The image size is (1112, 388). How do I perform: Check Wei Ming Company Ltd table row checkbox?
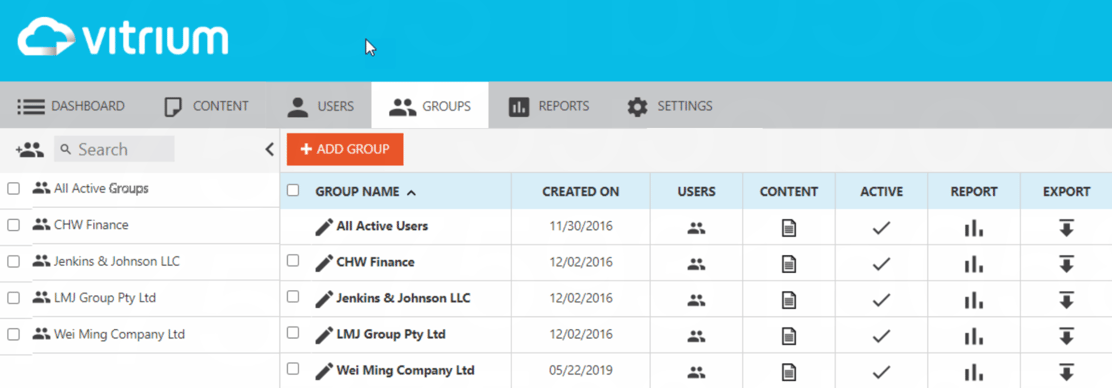[293, 368]
